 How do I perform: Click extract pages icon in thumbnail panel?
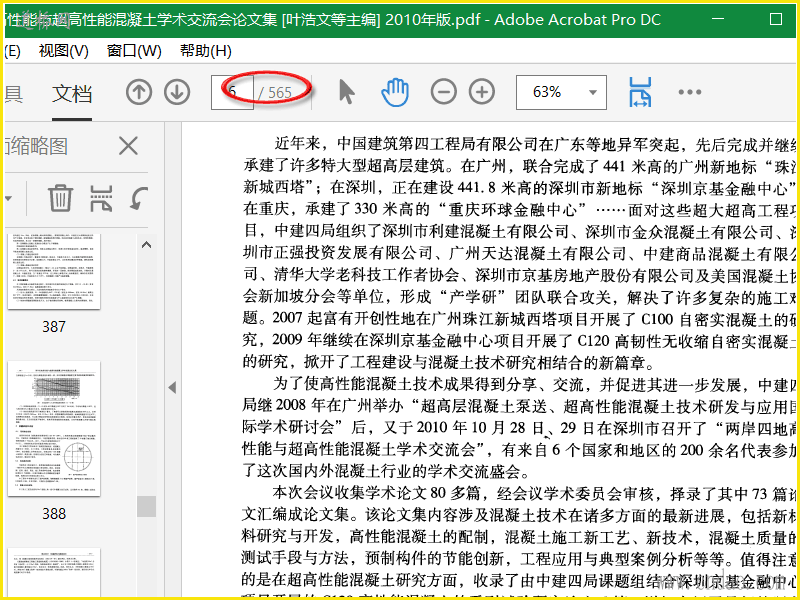tap(101, 198)
